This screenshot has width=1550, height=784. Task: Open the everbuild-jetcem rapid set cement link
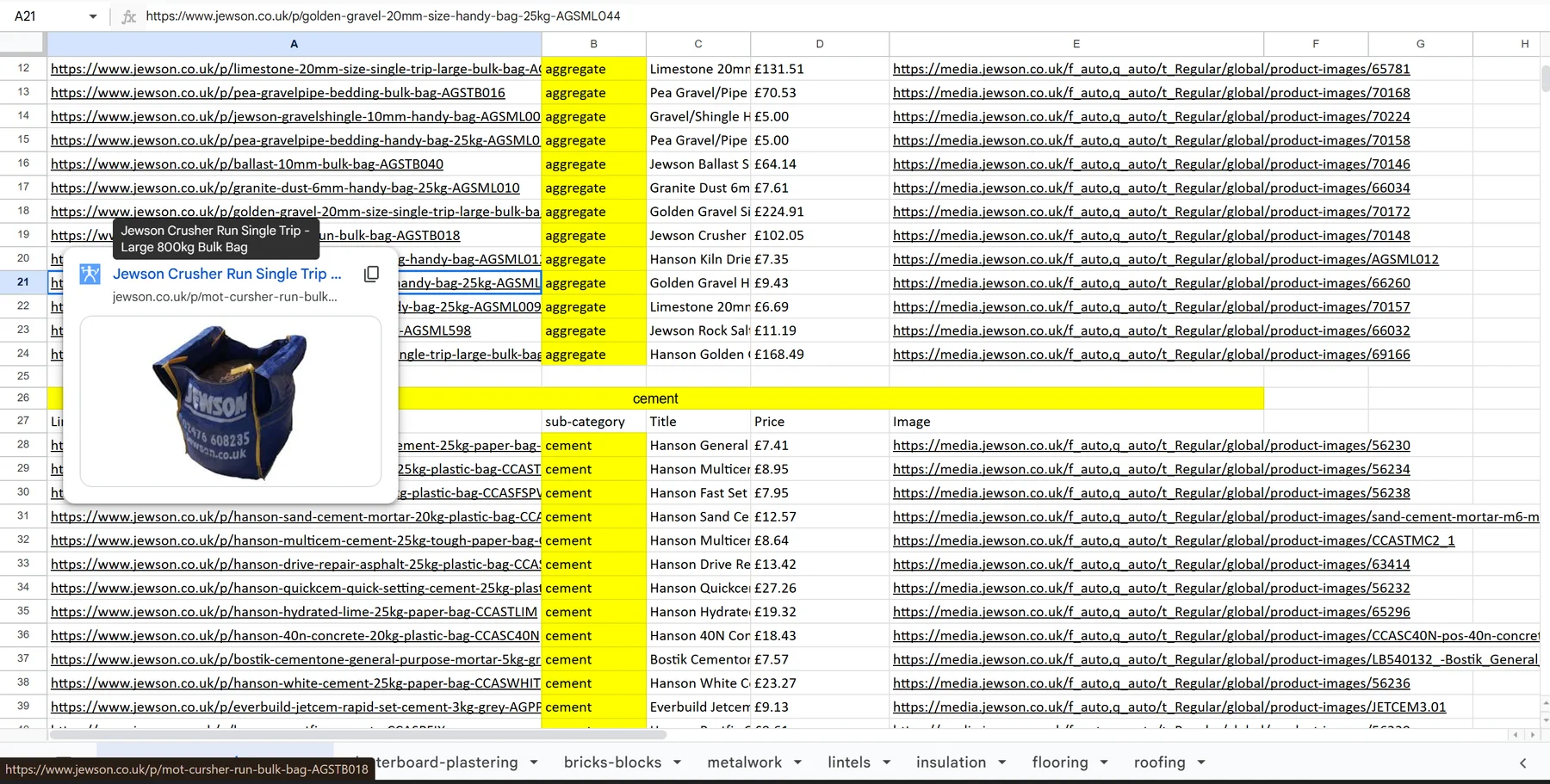tap(295, 707)
